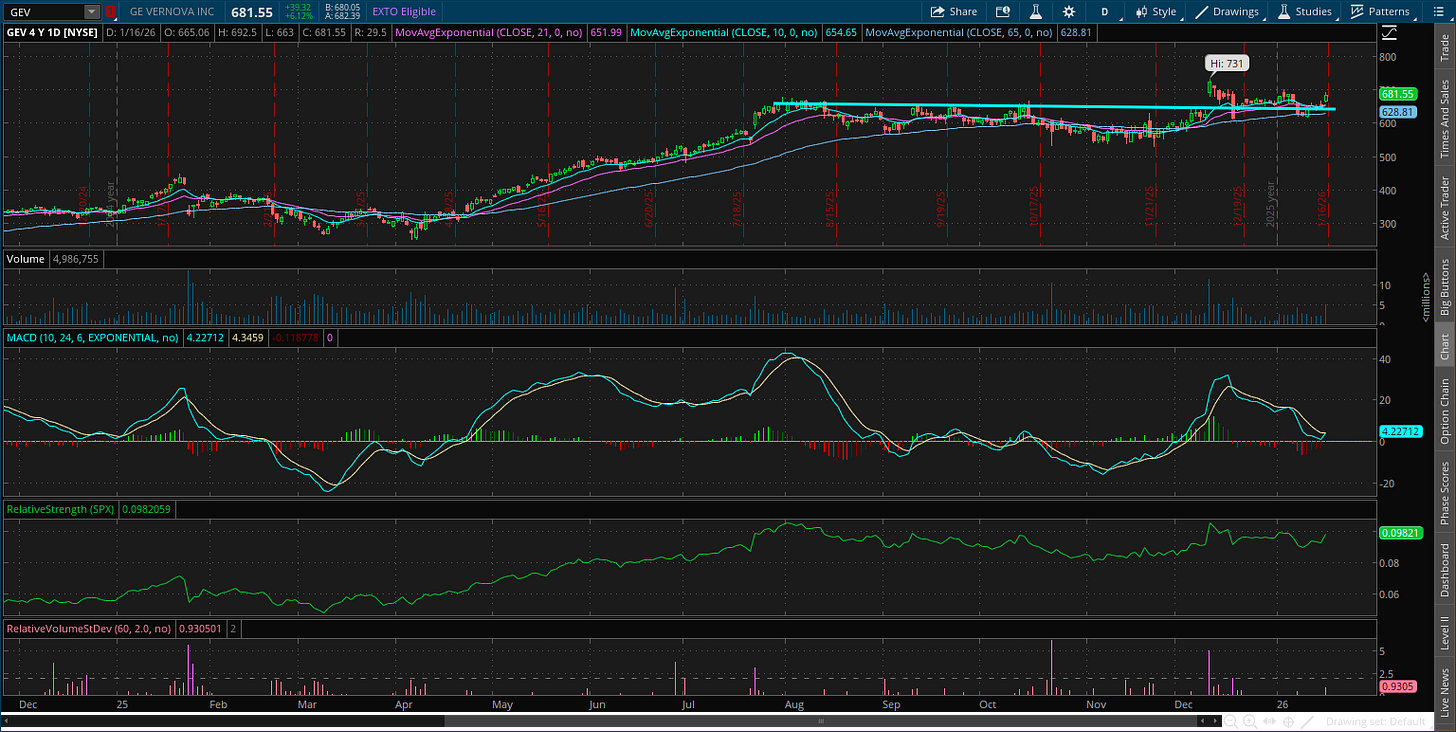This screenshot has height=732, width=1456.
Task: Toggle the price-axis scale icon
Action: pyautogui.click(x=1389, y=33)
